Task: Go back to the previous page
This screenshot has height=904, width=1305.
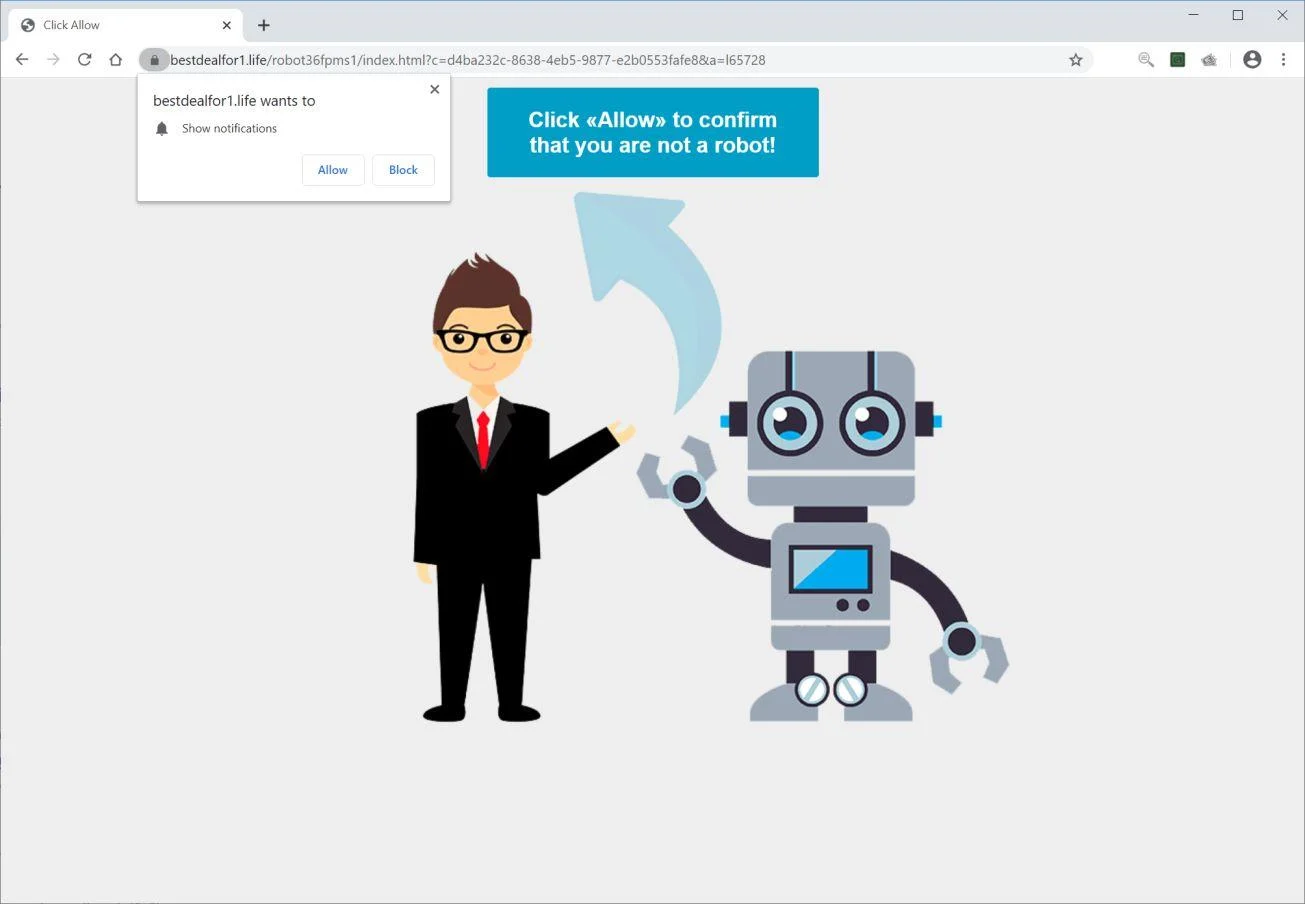Action: click(x=22, y=60)
